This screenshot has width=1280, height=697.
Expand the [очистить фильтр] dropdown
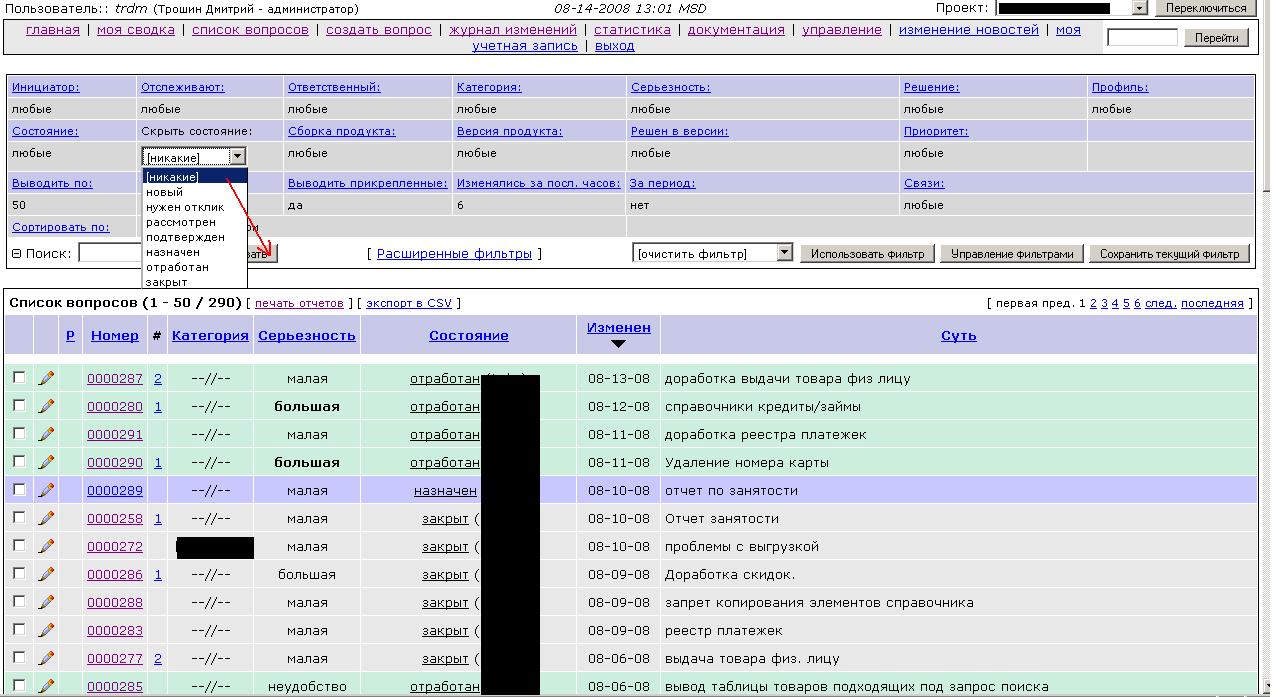point(784,254)
